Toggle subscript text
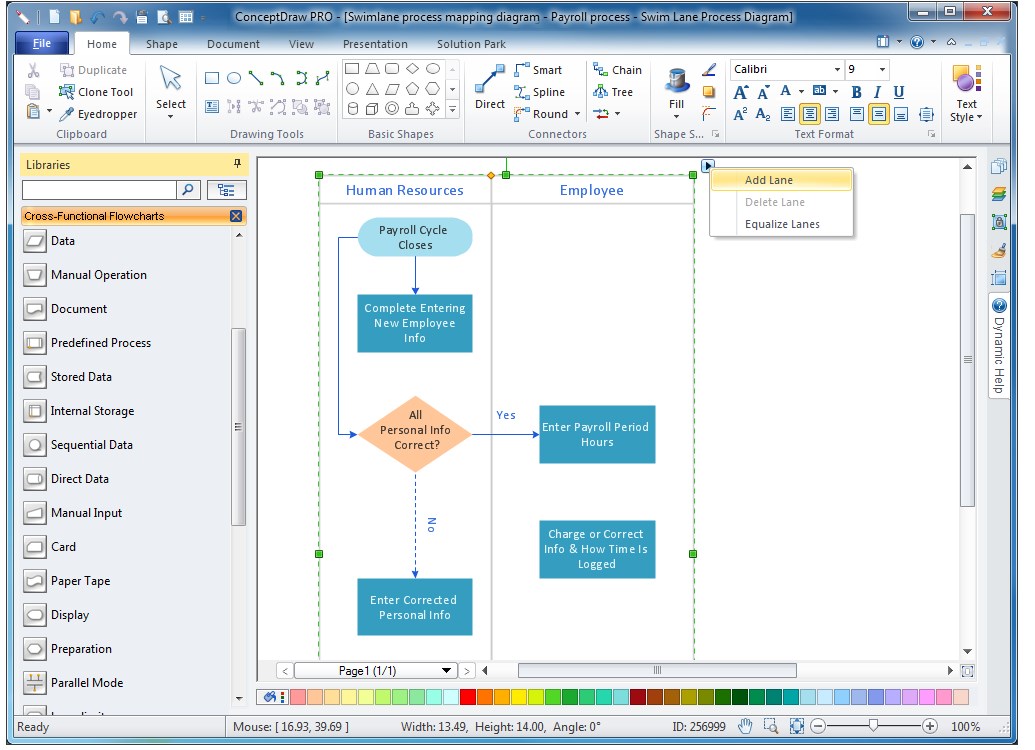Viewport: 1035px width, 750px height. coord(763,114)
